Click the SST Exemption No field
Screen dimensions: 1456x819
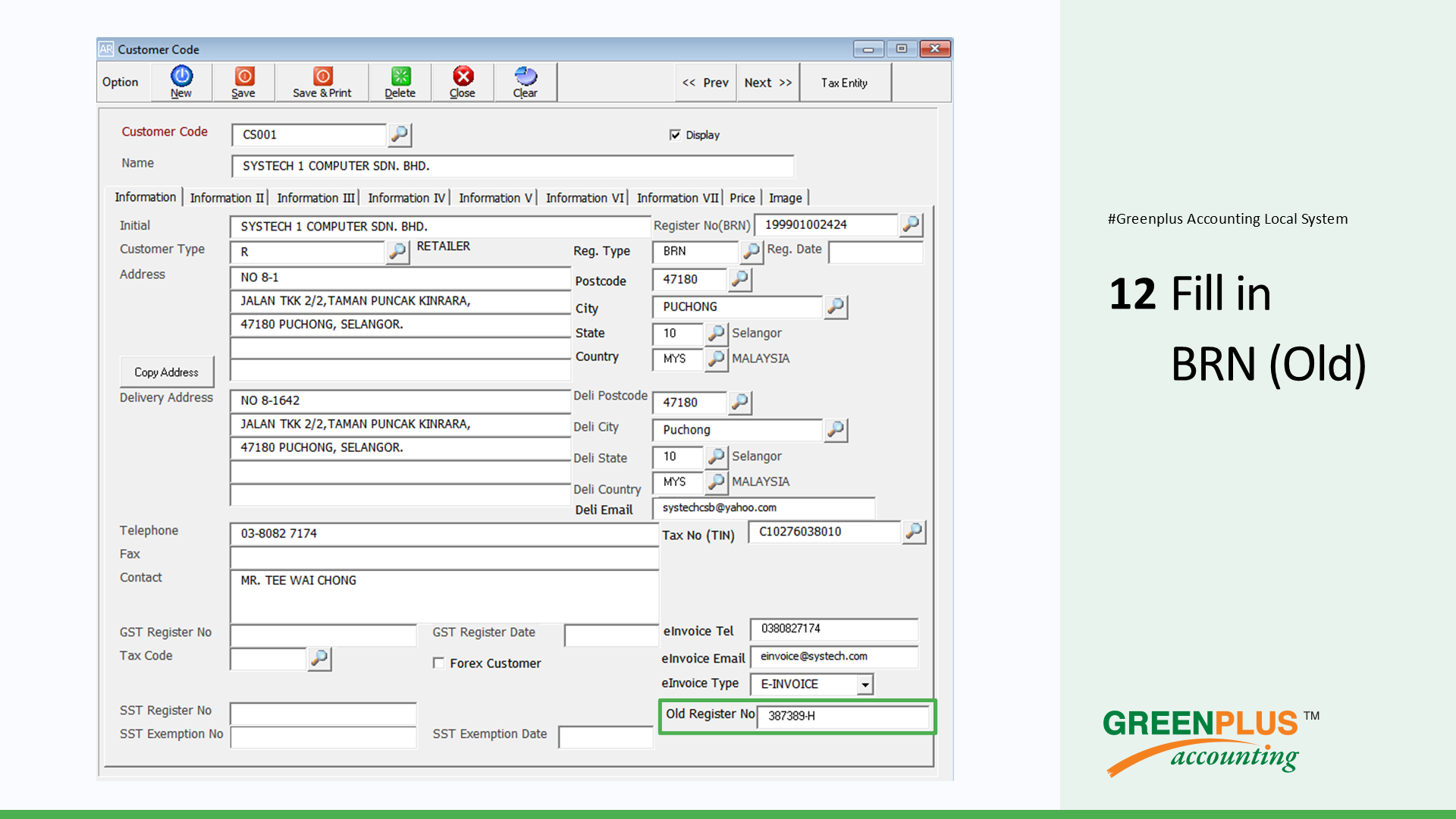[x=324, y=737]
